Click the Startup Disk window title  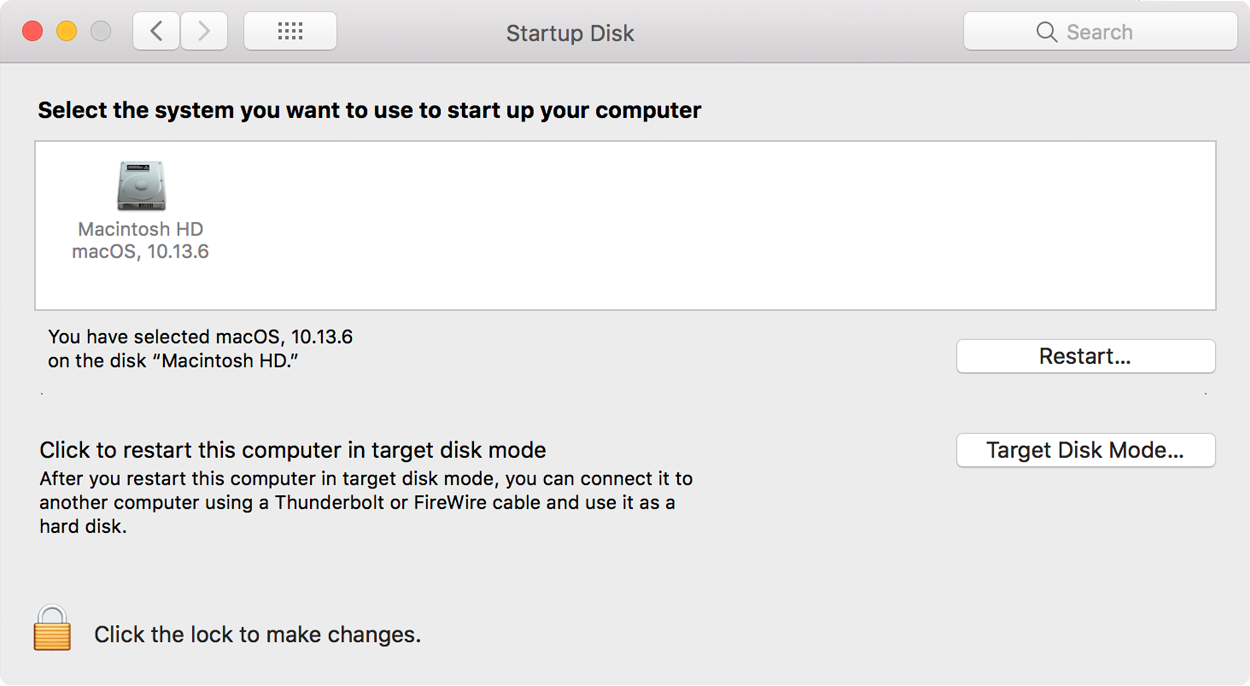coord(570,33)
